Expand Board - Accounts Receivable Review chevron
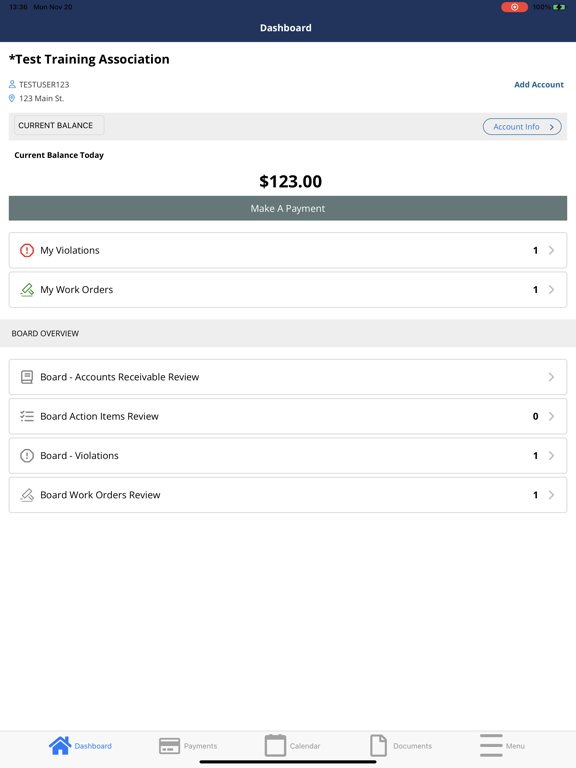This screenshot has width=576, height=768. 552,377
